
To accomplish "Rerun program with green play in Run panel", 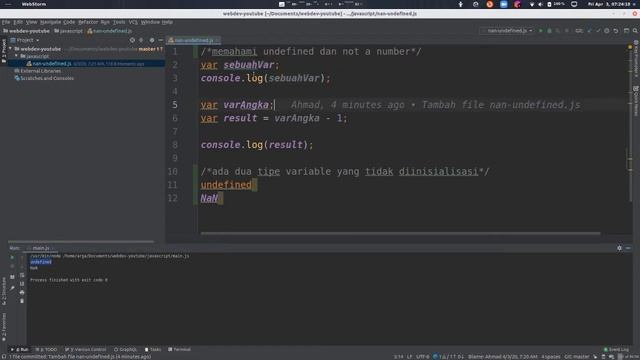I will tap(12, 257).
